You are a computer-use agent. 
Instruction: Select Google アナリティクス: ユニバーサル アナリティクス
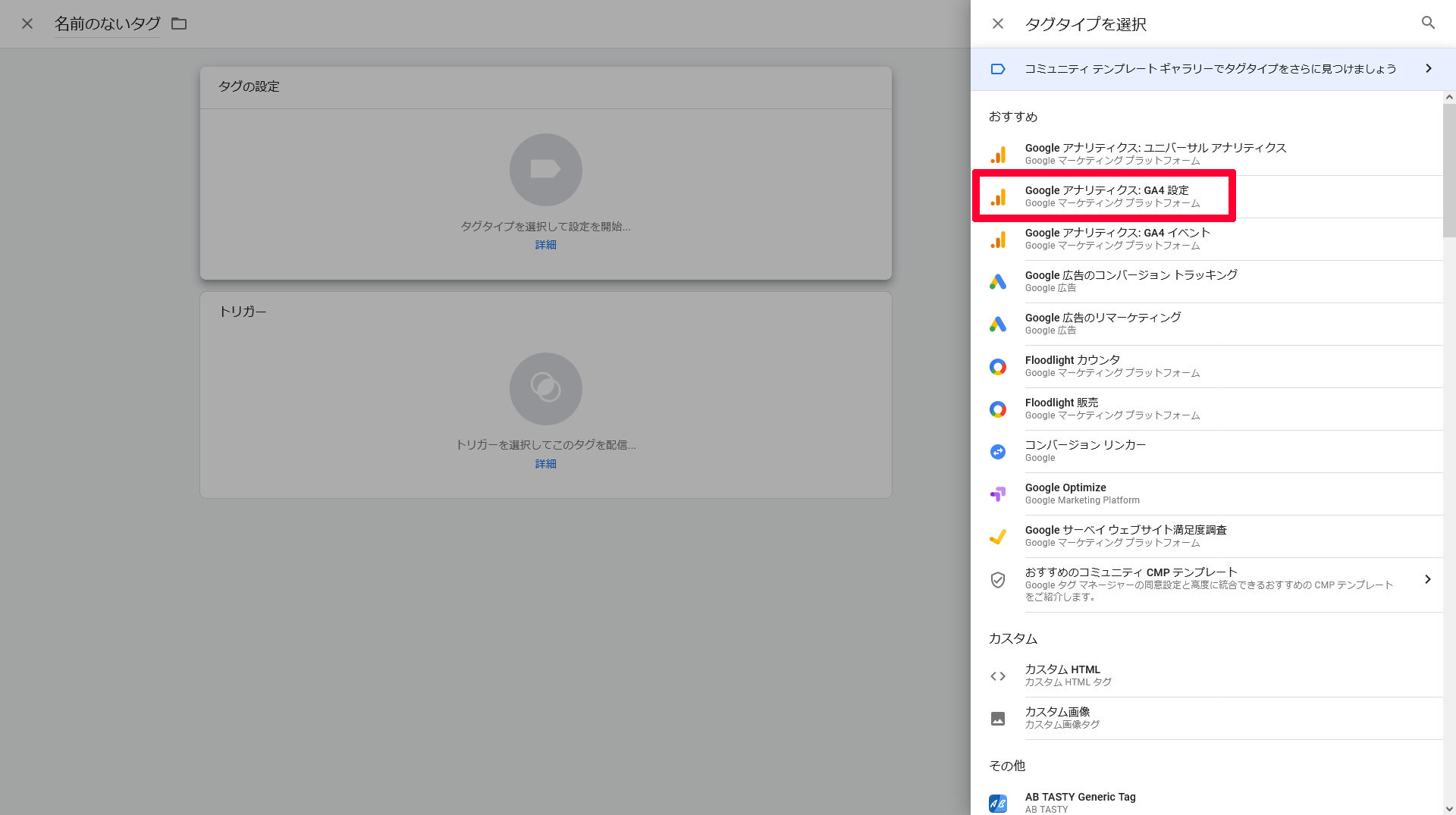point(1207,155)
